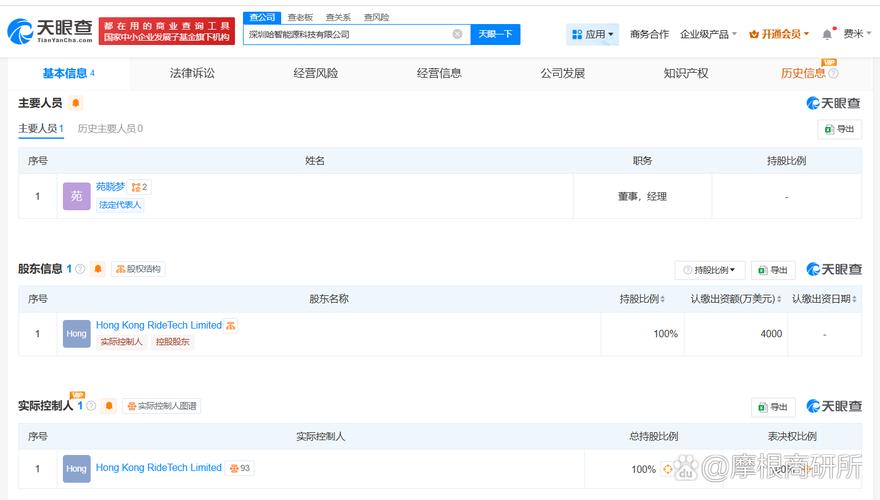This screenshot has height=500, width=880.
Task: Toggle the alert bell beside 股东信息
Action: (x=98, y=269)
